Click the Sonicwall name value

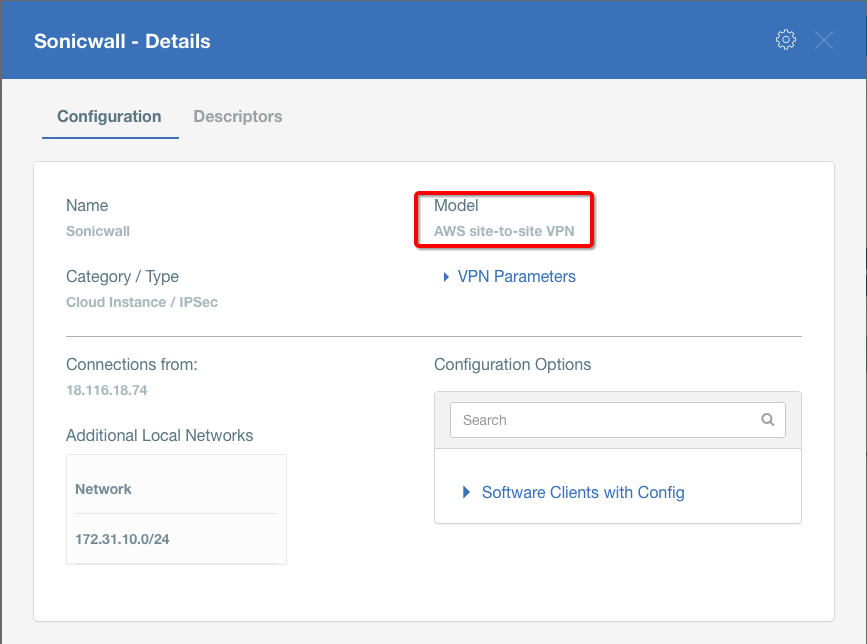(98, 231)
